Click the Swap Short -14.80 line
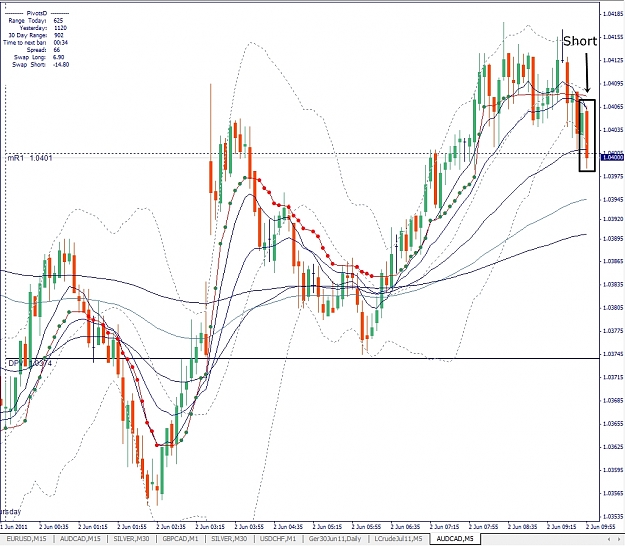This screenshot has width=625, height=546. pyautogui.click(x=41, y=64)
